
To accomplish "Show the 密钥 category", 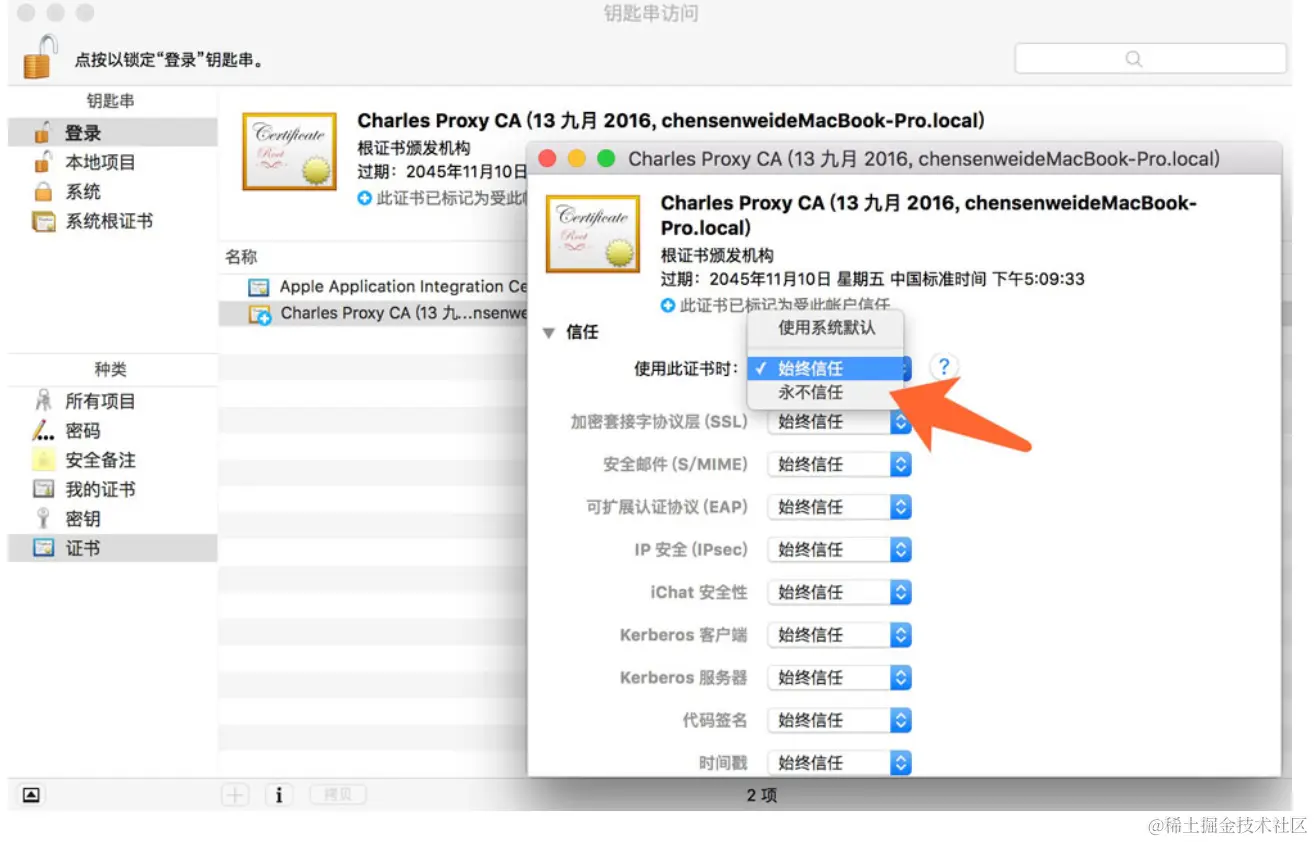I will click(112, 518).
